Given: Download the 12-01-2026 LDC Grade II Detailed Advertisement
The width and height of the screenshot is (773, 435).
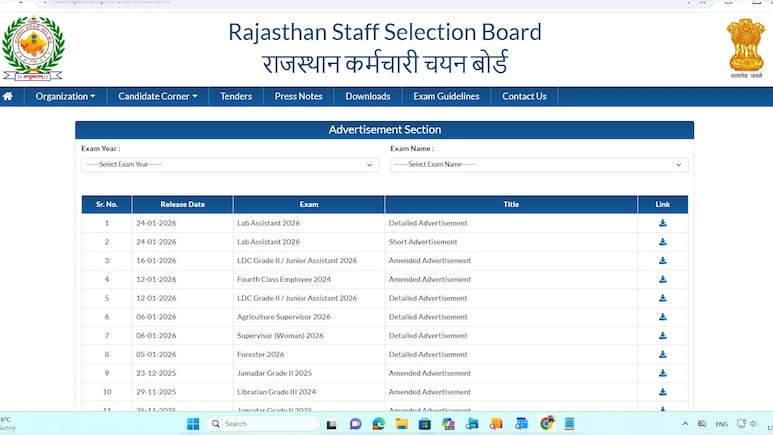Looking at the screenshot, I should [x=663, y=298].
